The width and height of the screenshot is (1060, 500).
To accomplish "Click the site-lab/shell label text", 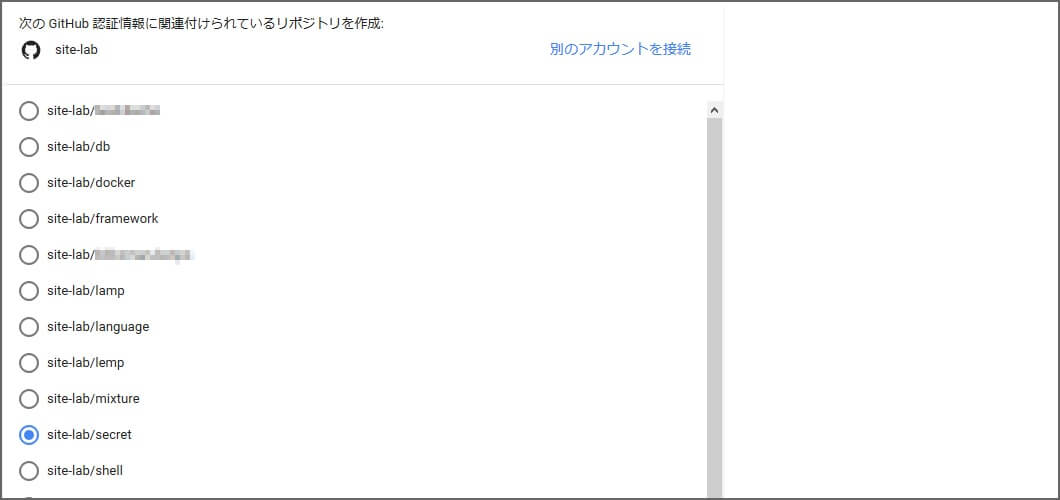I will 85,471.
